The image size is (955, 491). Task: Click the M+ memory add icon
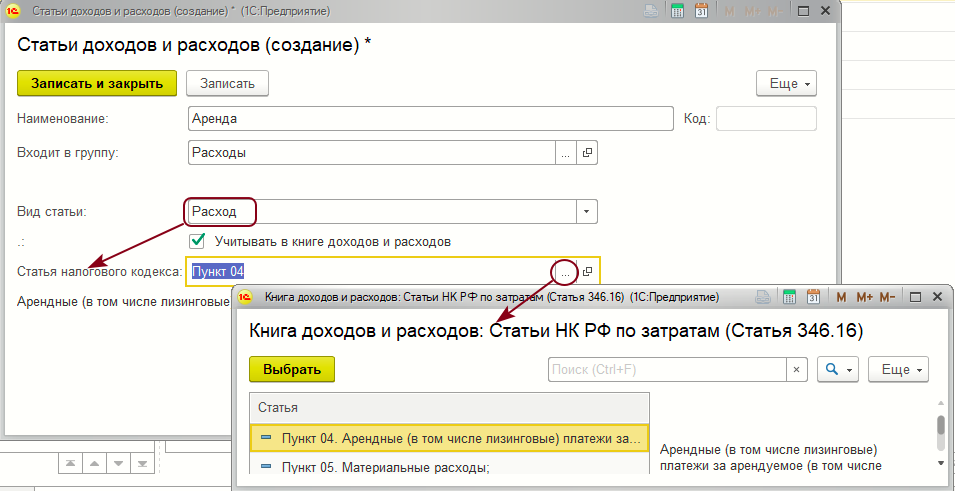[x=863, y=297]
